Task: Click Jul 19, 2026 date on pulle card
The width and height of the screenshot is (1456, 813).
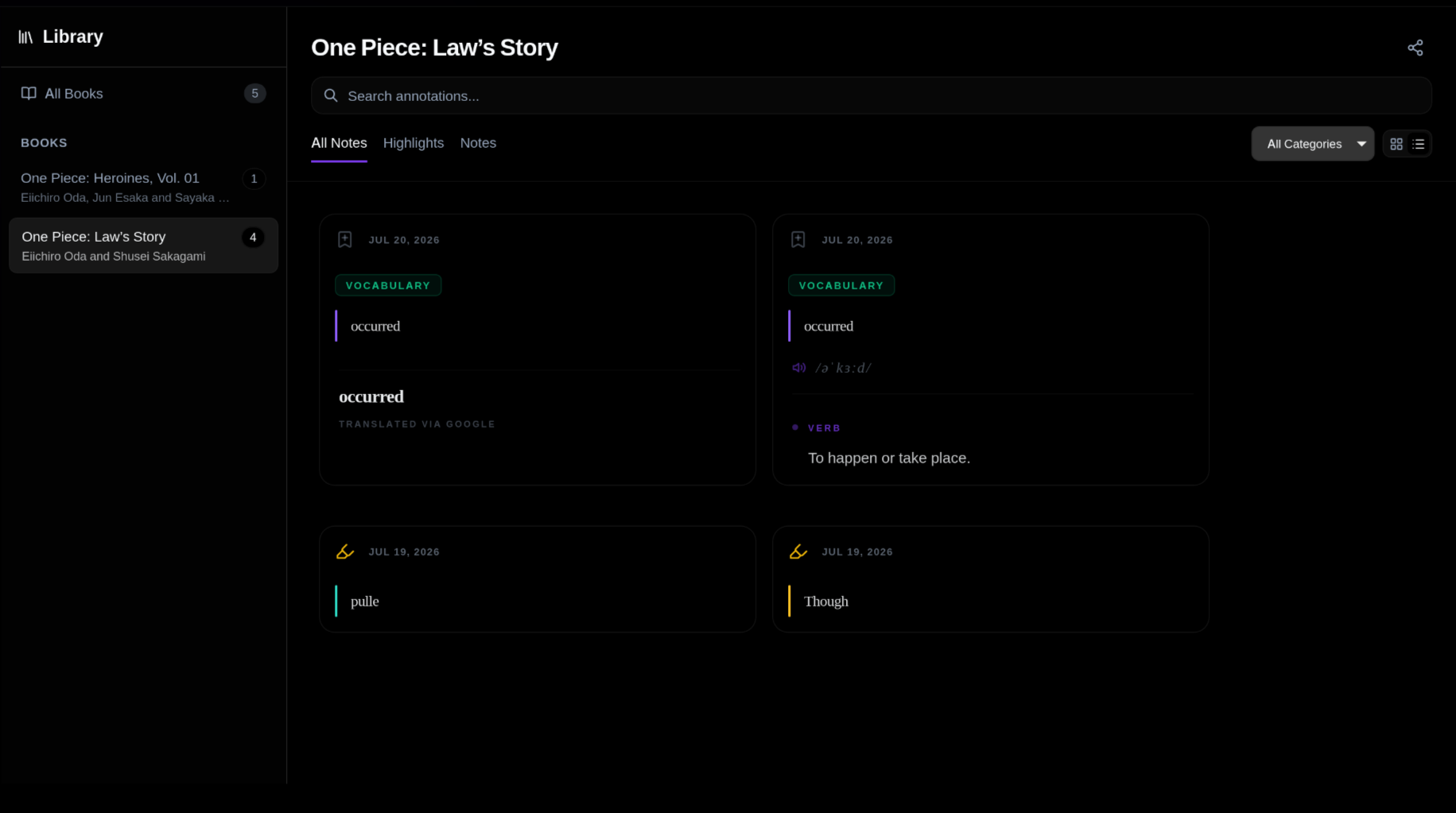Action: (x=404, y=552)
